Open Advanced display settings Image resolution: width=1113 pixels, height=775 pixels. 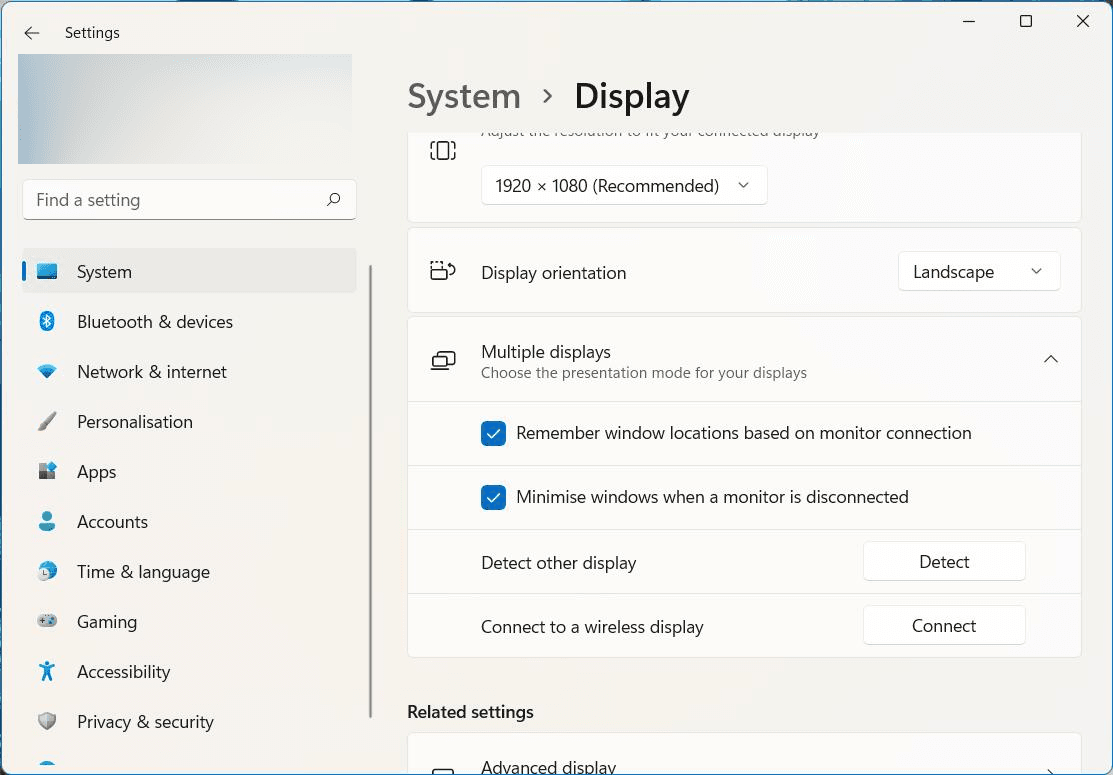tap(744, 754)
